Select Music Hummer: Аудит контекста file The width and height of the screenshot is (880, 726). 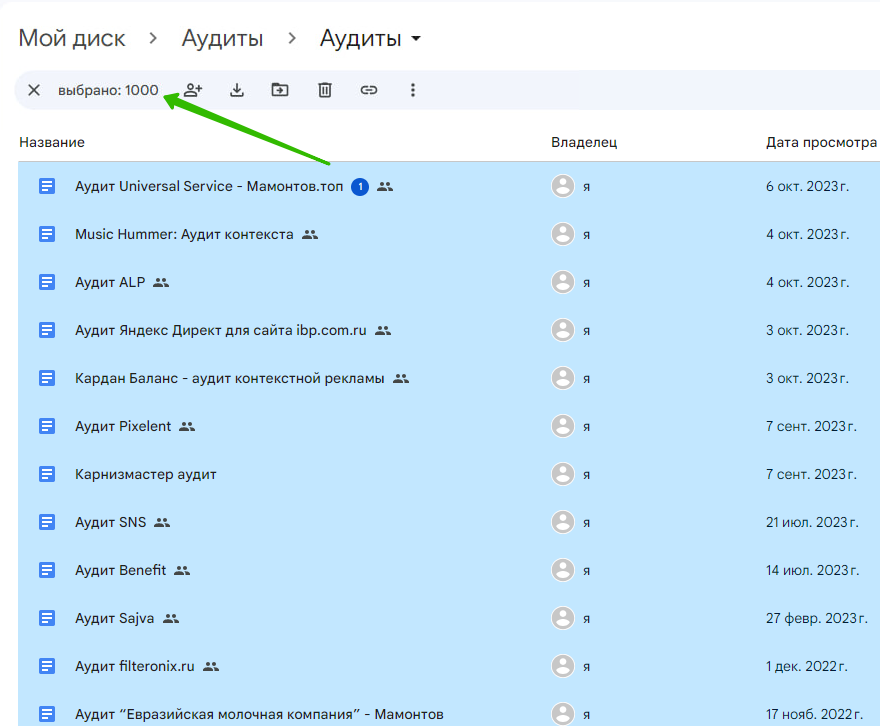point(184,234)
